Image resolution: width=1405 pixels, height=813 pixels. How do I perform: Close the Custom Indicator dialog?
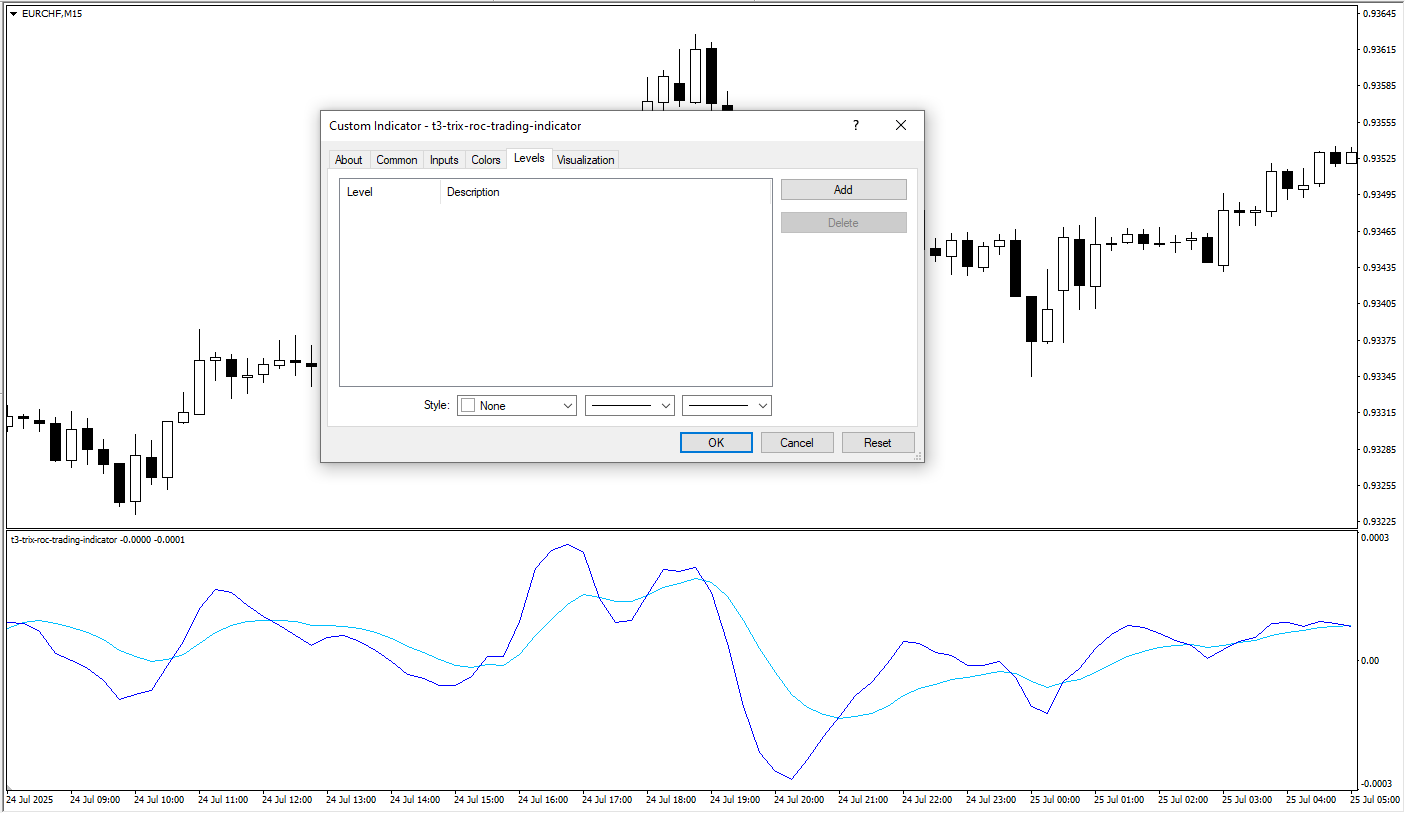click(901, 126)
